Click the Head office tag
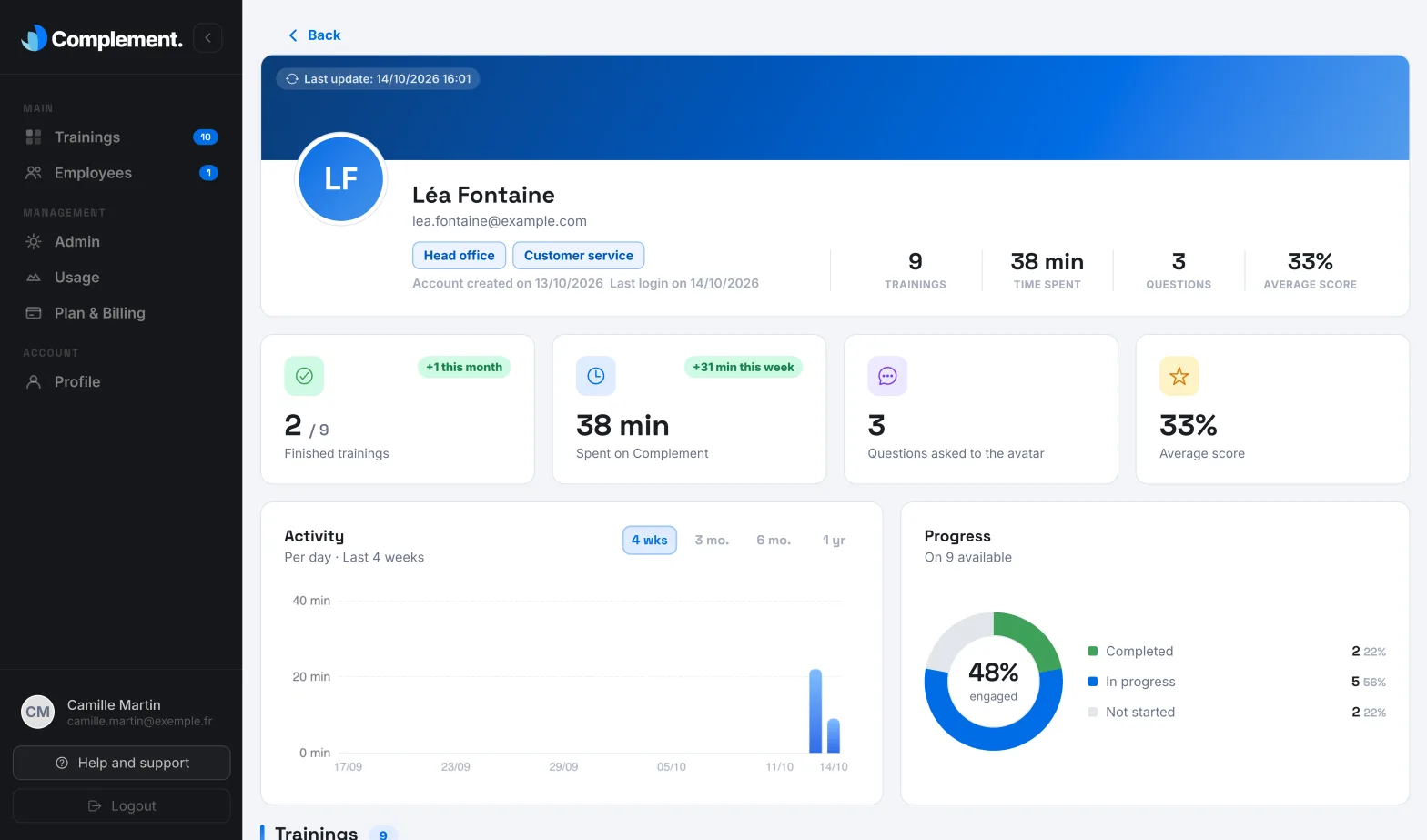The width and height of the screenshot is (1427, 840). tap(459, 256)
